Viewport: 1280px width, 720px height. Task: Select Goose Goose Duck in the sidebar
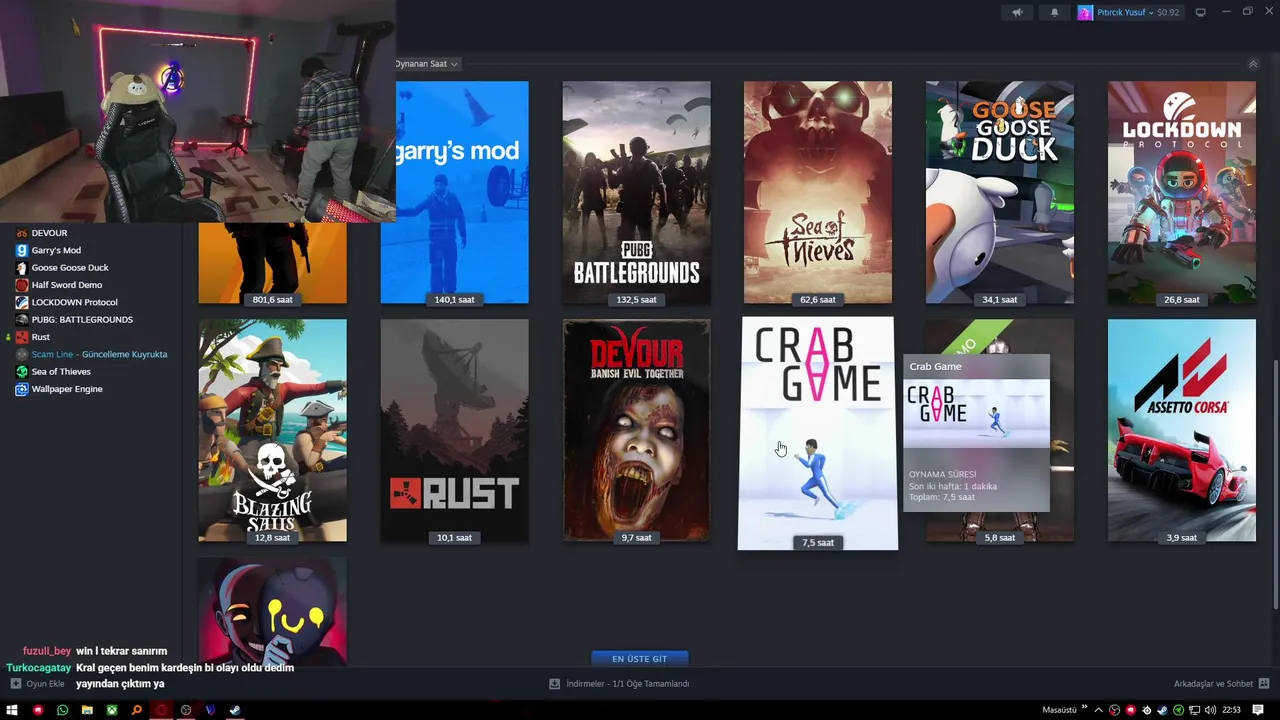tap(70, 268)
